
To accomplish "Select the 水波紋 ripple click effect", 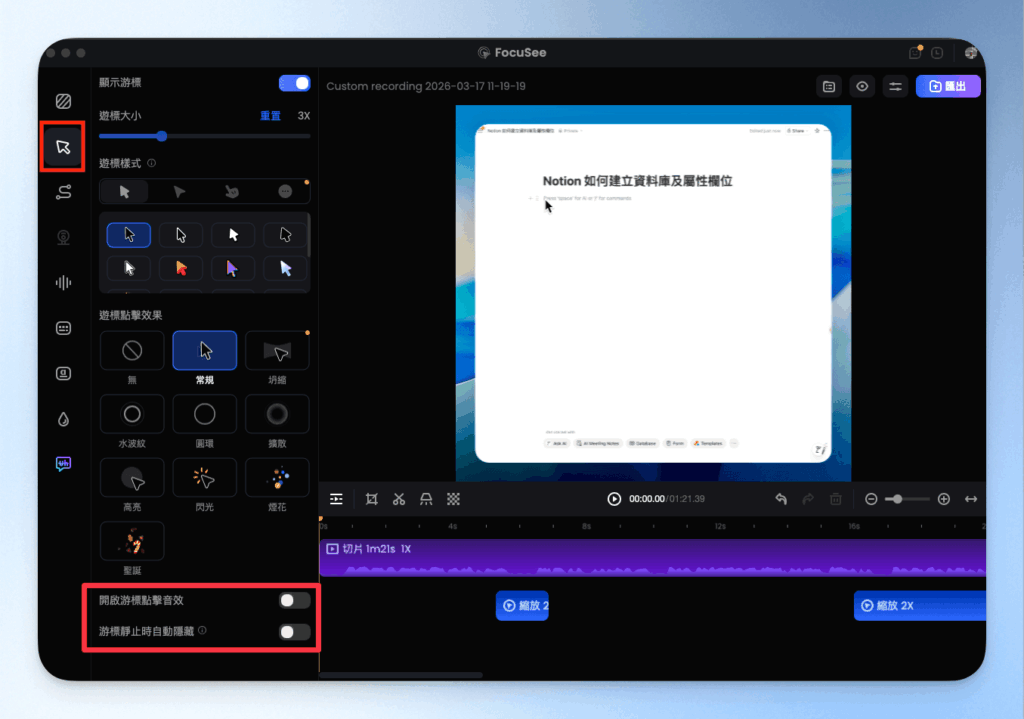I will [131, 414].
